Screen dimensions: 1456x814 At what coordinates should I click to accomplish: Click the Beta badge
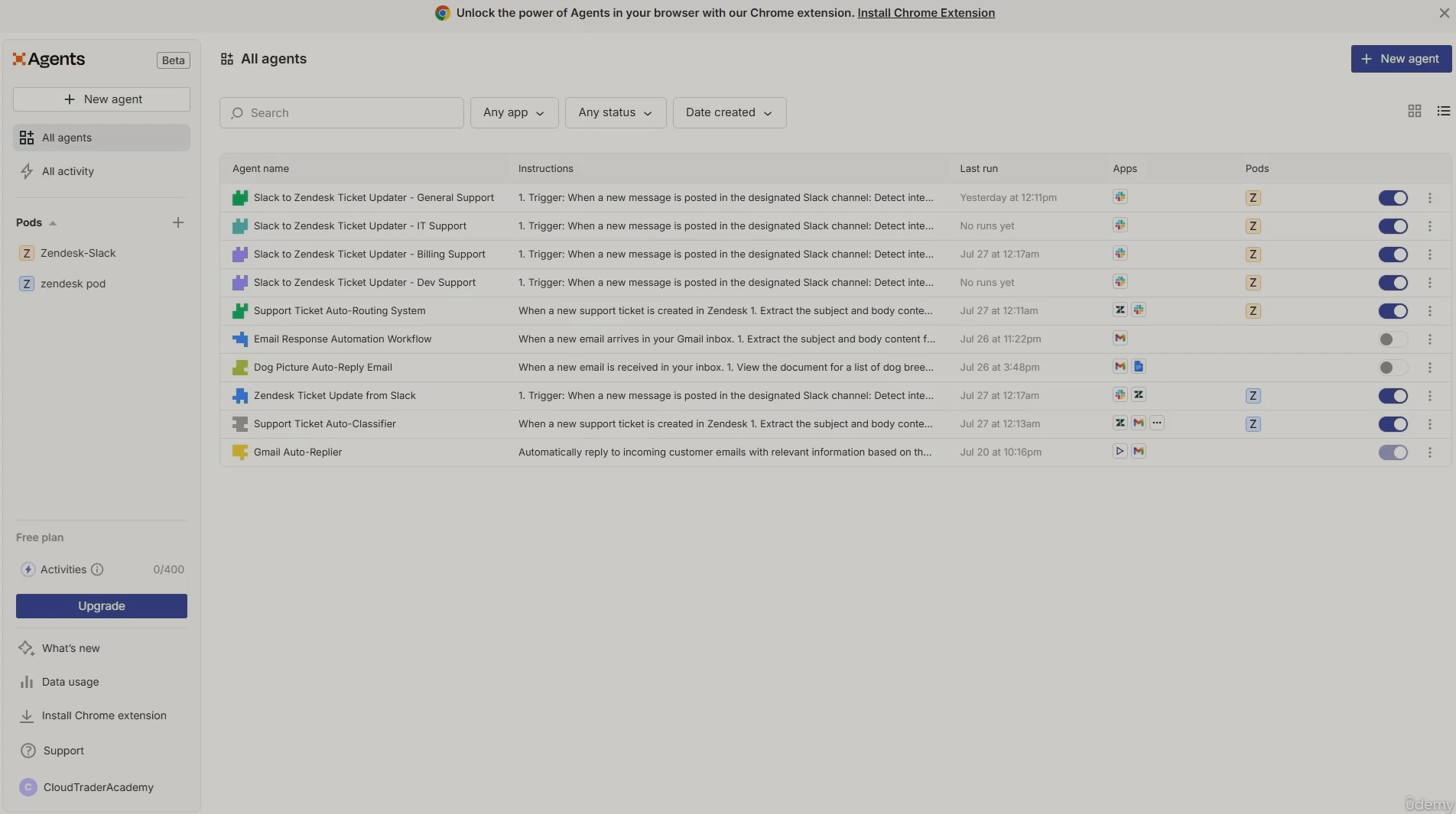(174, 60)
